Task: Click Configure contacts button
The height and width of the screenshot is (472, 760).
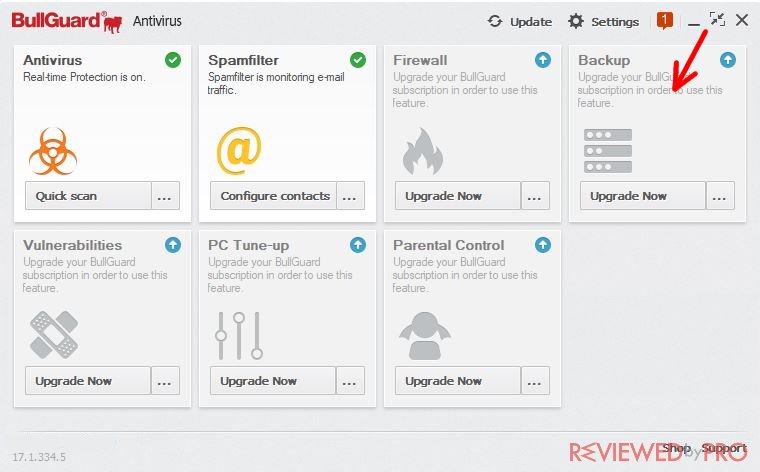Action: coord(273,196)
